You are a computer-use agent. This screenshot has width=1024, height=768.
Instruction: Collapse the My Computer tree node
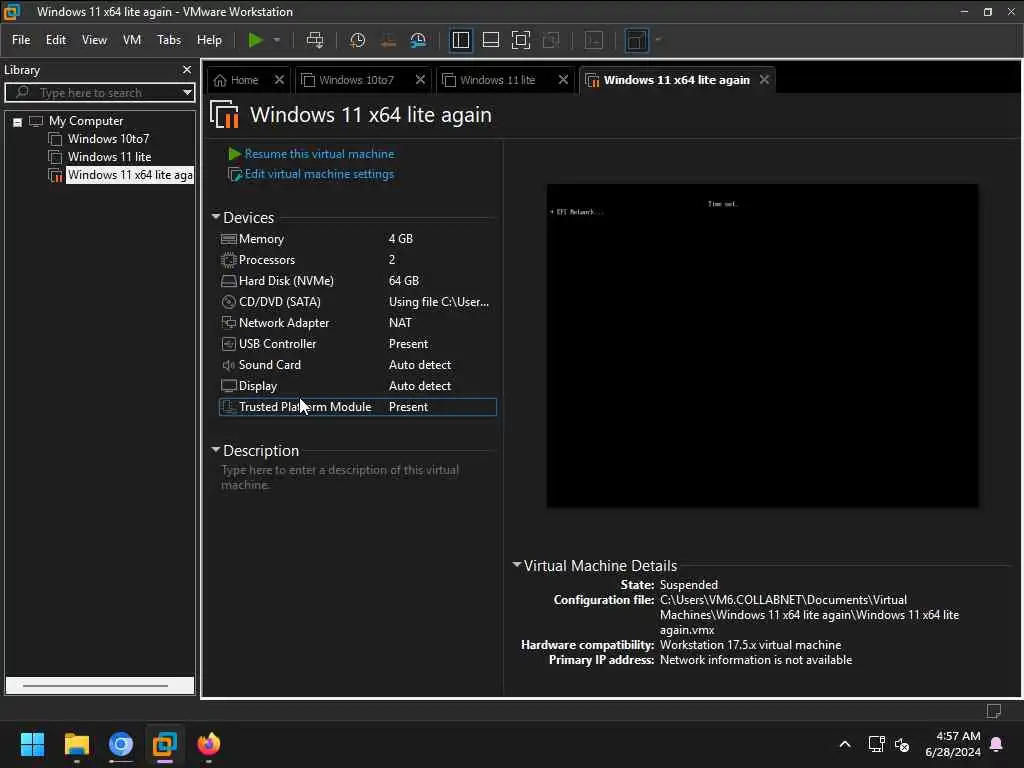point(18,122)
